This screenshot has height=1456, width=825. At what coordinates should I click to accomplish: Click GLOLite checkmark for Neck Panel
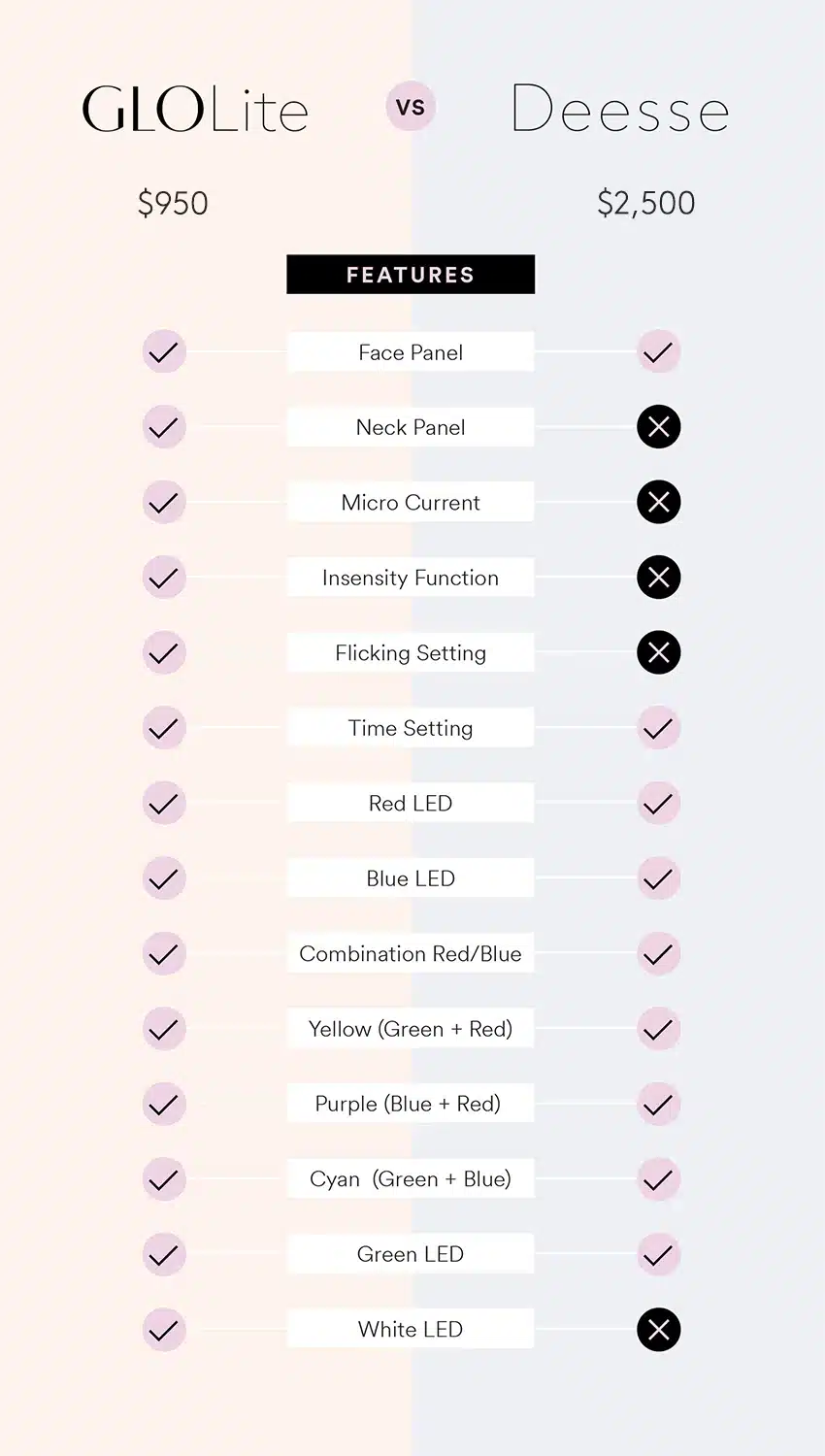coord(164,427)
